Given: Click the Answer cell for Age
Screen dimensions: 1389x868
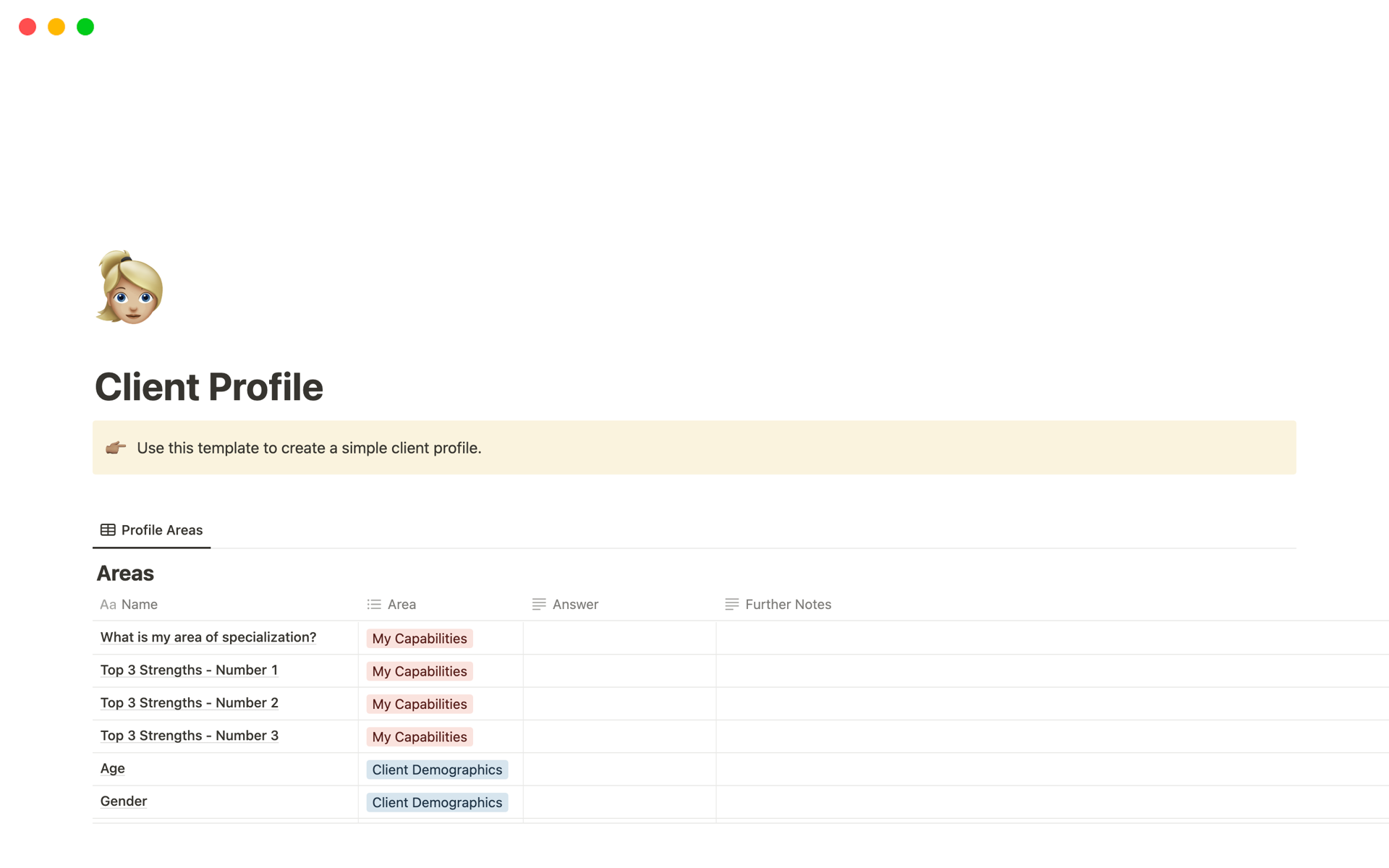Looking at the screenshot, I should 619,770.
